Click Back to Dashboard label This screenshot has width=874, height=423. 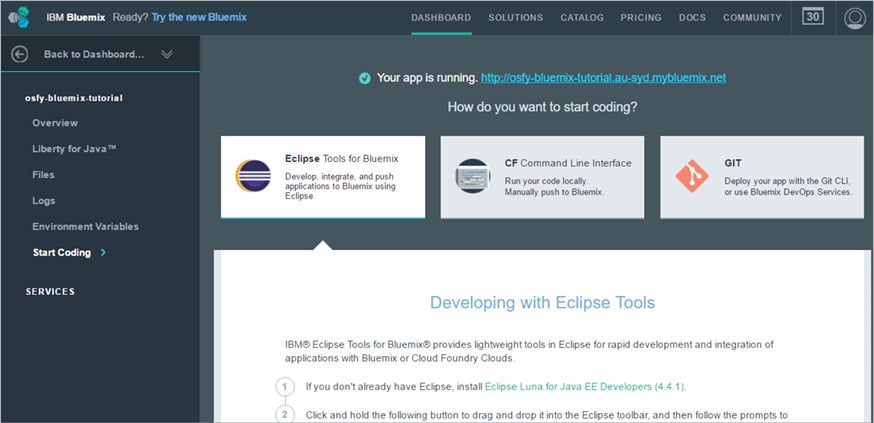[x=94, y=54]
